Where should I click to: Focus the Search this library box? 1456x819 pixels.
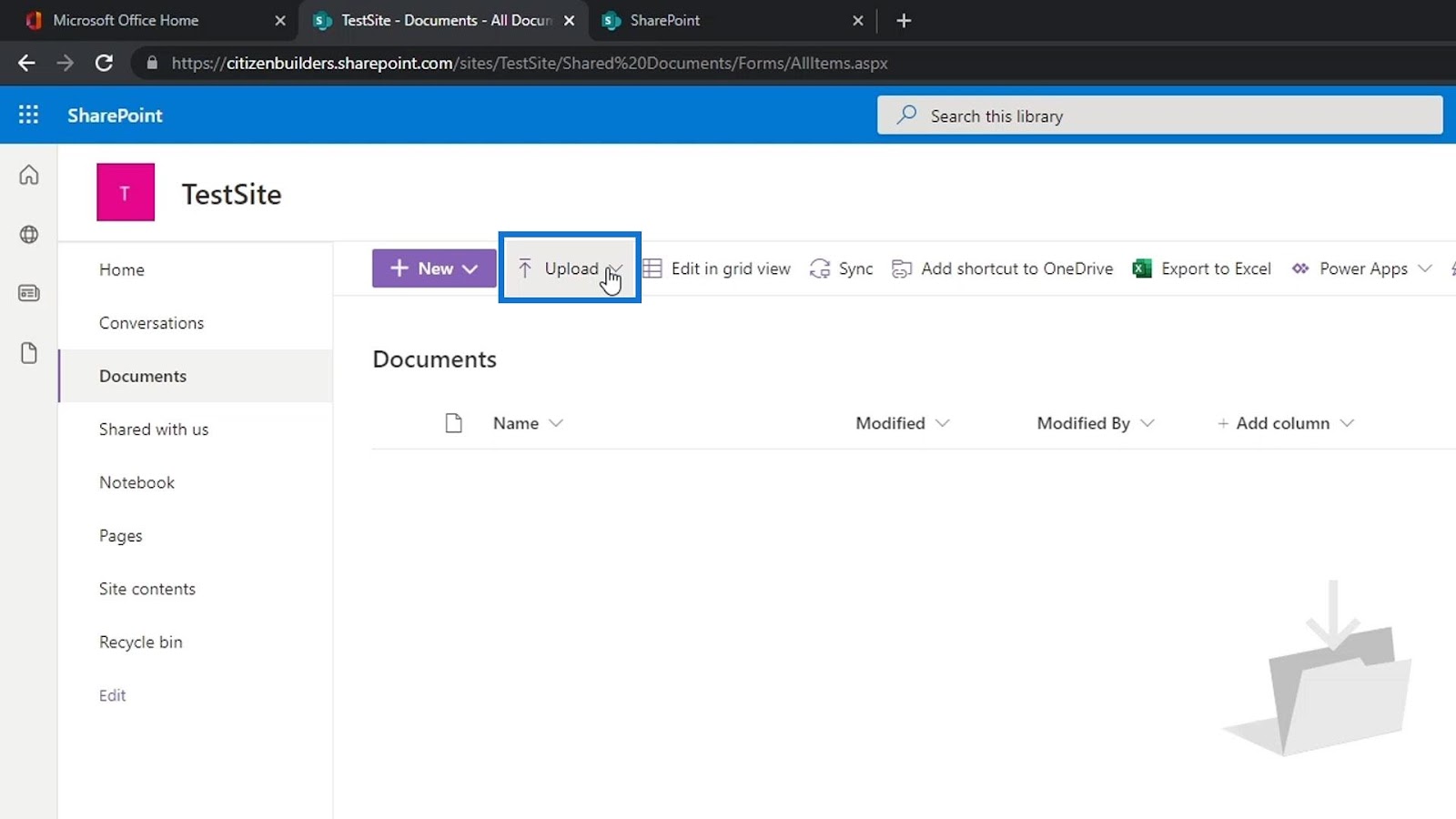[x=1160, y=116]
